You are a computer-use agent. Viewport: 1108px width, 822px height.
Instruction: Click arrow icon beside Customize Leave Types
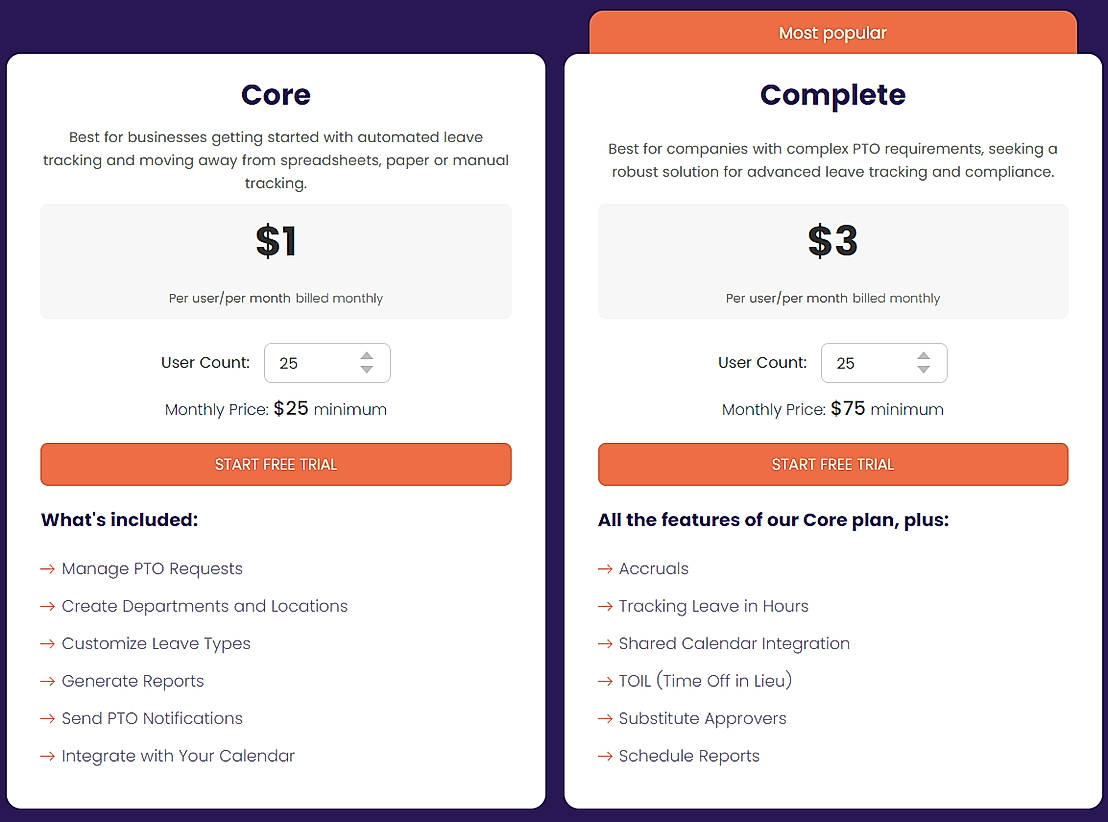[x=47, y=644]
